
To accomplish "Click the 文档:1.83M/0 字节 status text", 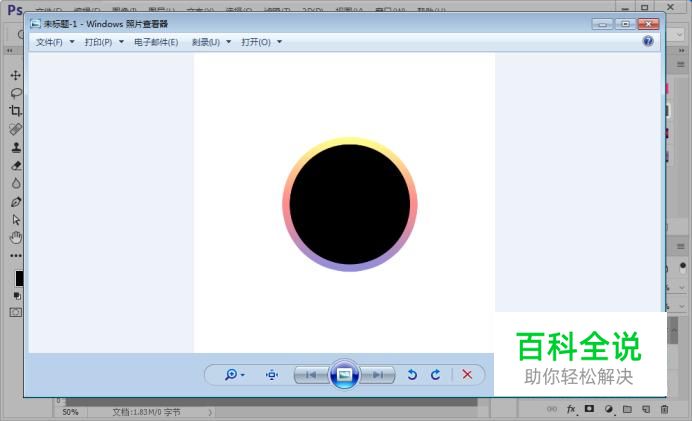I will tap(146, 412).
